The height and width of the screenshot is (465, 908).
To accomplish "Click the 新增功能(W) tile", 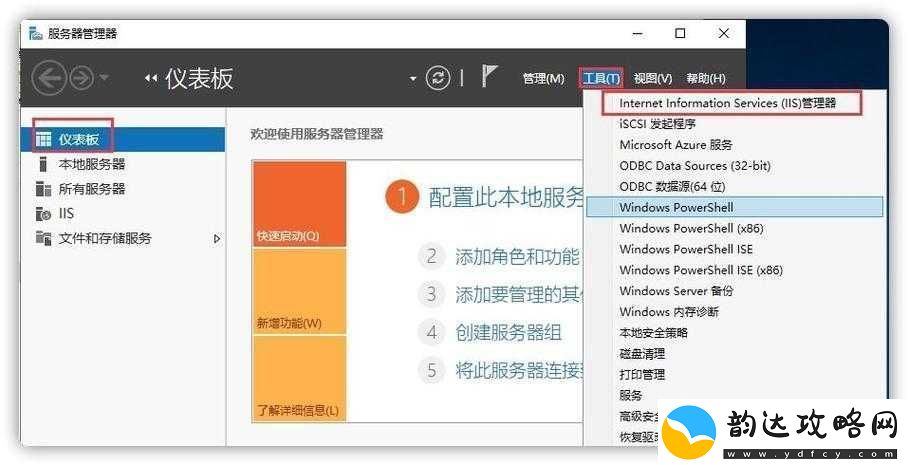I will [x=299, y=291].
